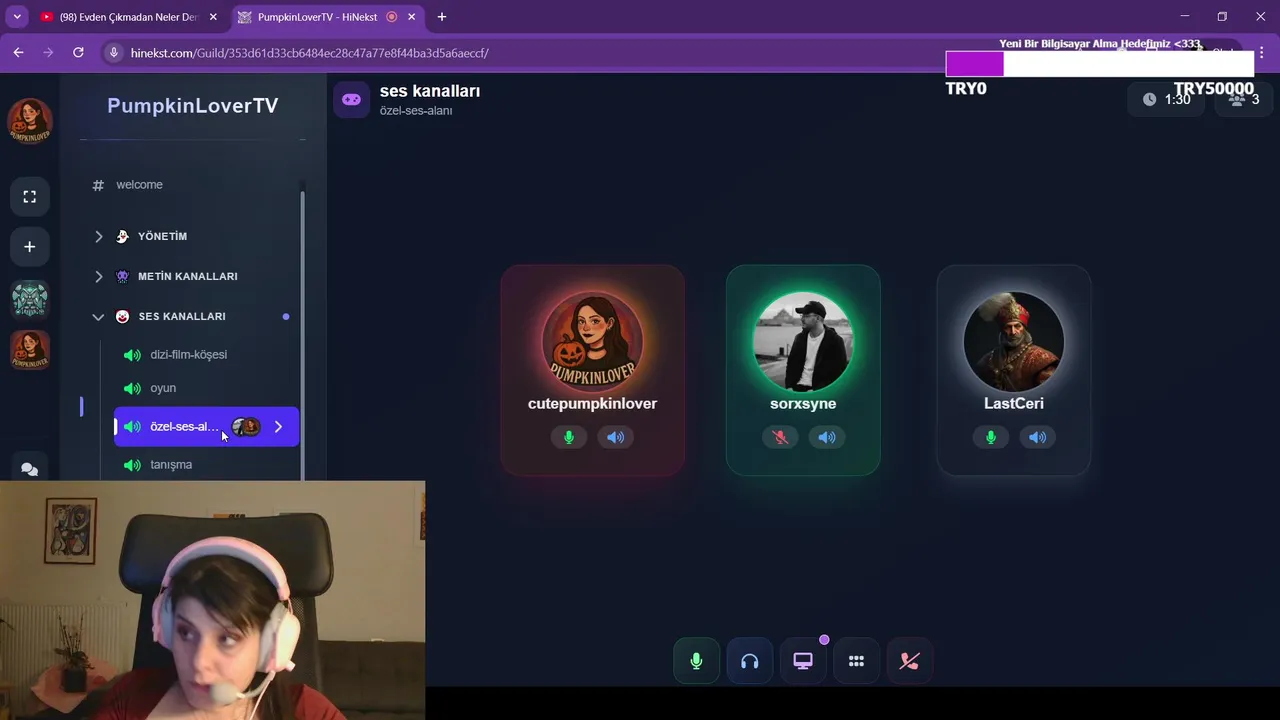The width and height of the screenshot is (1280, 720).
Task: Toggle the microphone in bottom call bar
Action: (696, 661)
